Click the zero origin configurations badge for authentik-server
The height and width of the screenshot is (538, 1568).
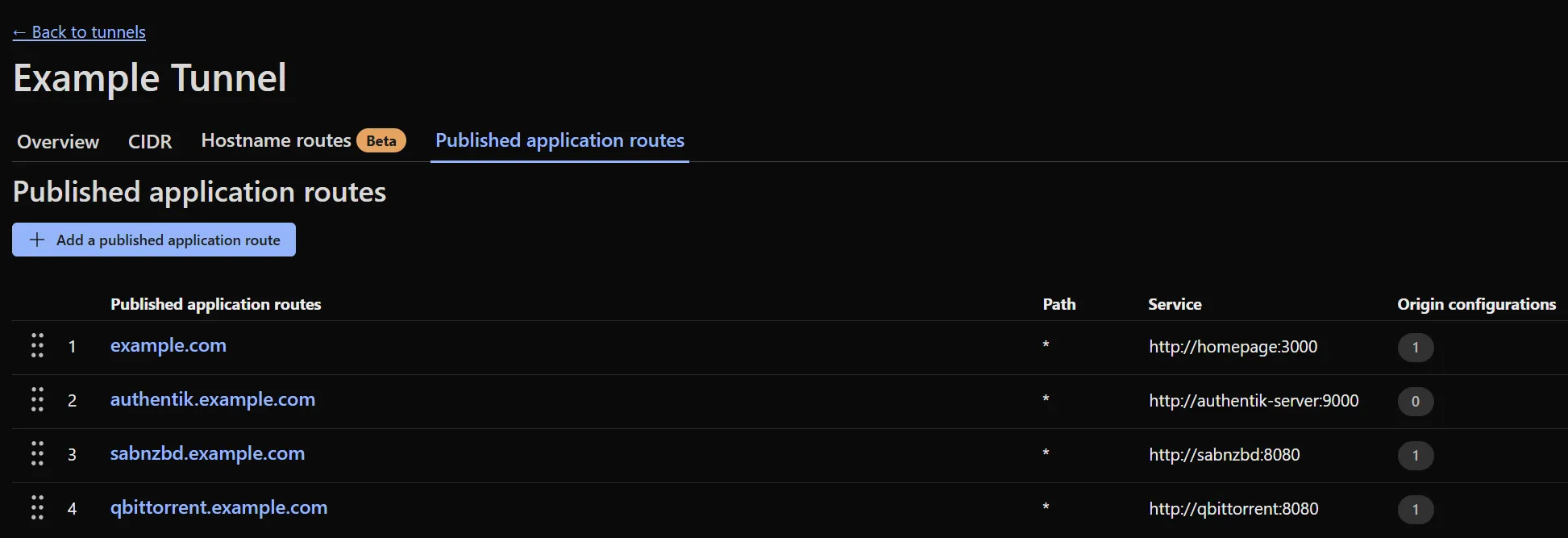[1416, 402]
